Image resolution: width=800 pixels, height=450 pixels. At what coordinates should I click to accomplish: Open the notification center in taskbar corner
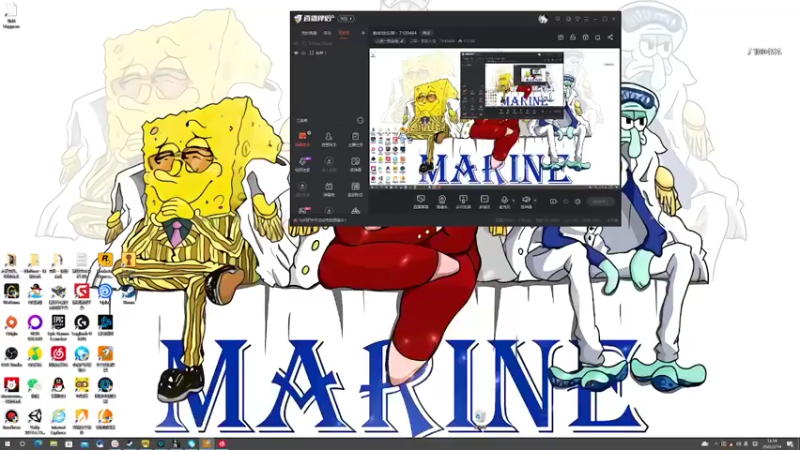[x=791, y=444]
